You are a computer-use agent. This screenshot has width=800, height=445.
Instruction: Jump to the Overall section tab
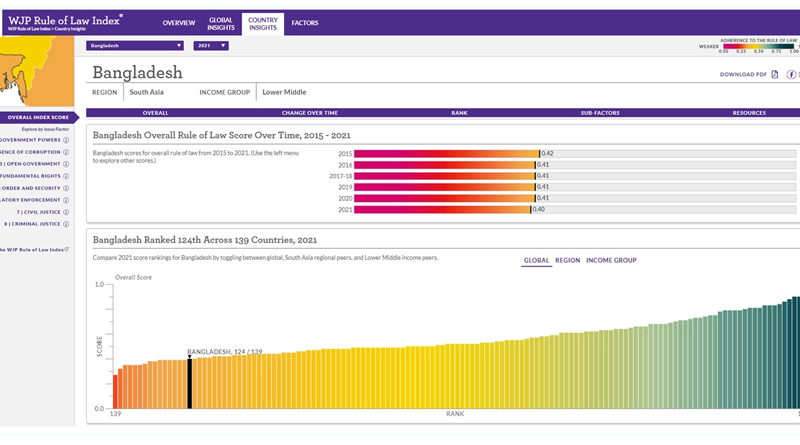pyautogui.click(x=155, y=113)
